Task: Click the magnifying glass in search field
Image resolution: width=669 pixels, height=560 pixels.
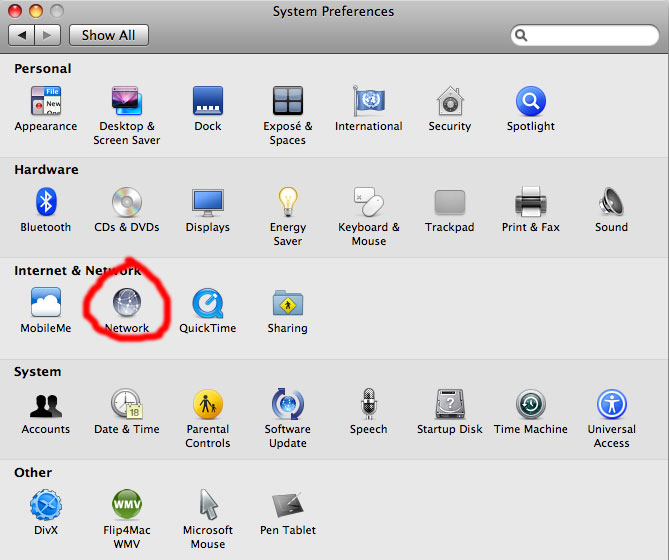Action: coord(521,35)
